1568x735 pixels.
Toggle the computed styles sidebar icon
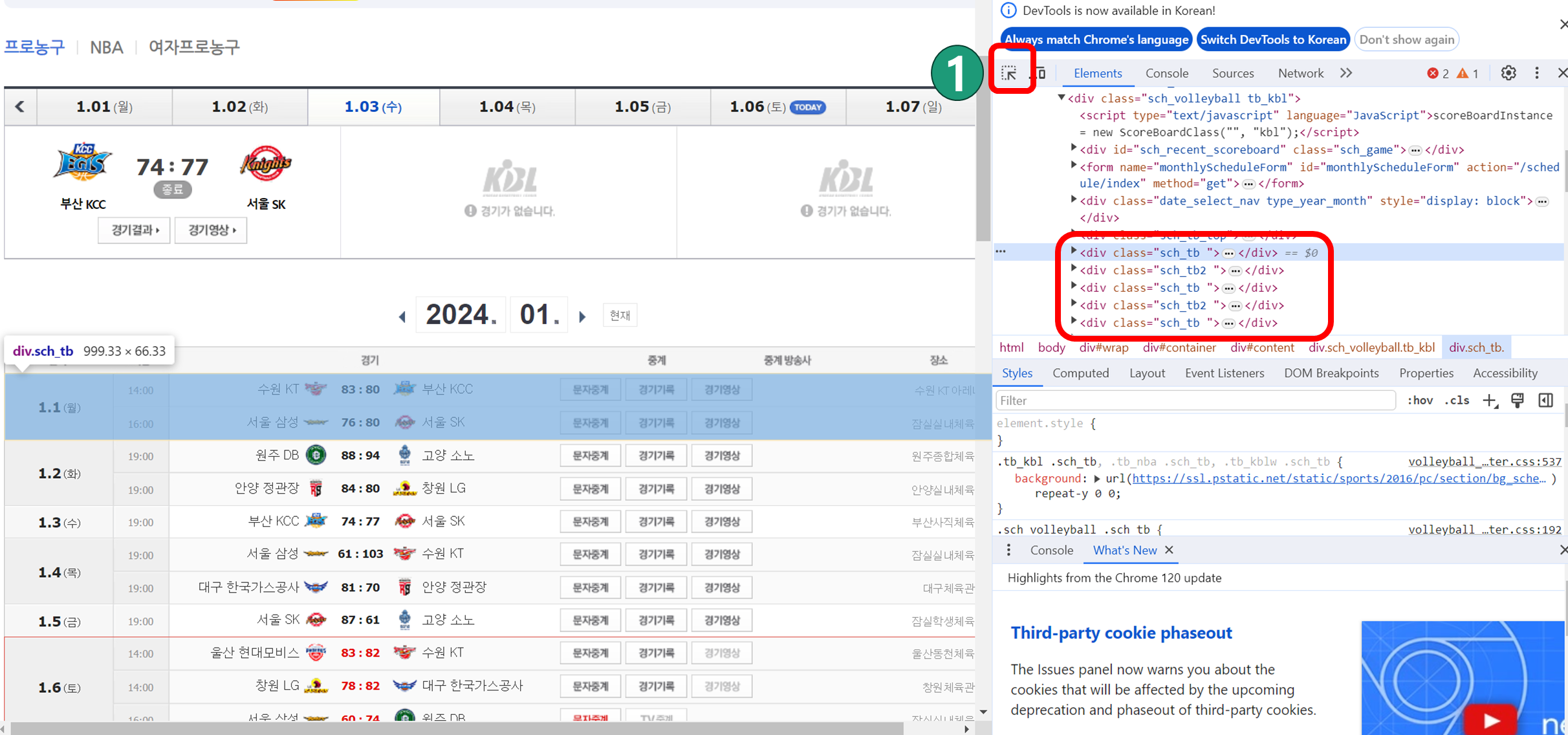coord(1546,400)
